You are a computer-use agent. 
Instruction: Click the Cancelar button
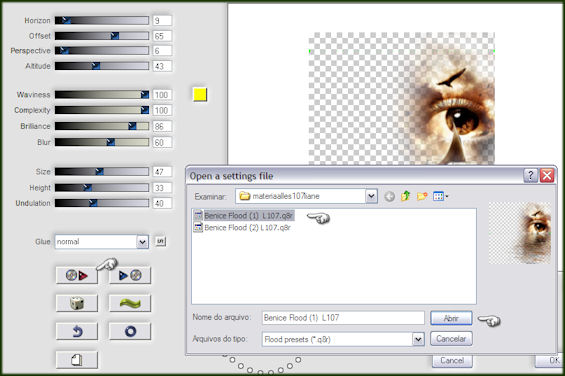451,339
